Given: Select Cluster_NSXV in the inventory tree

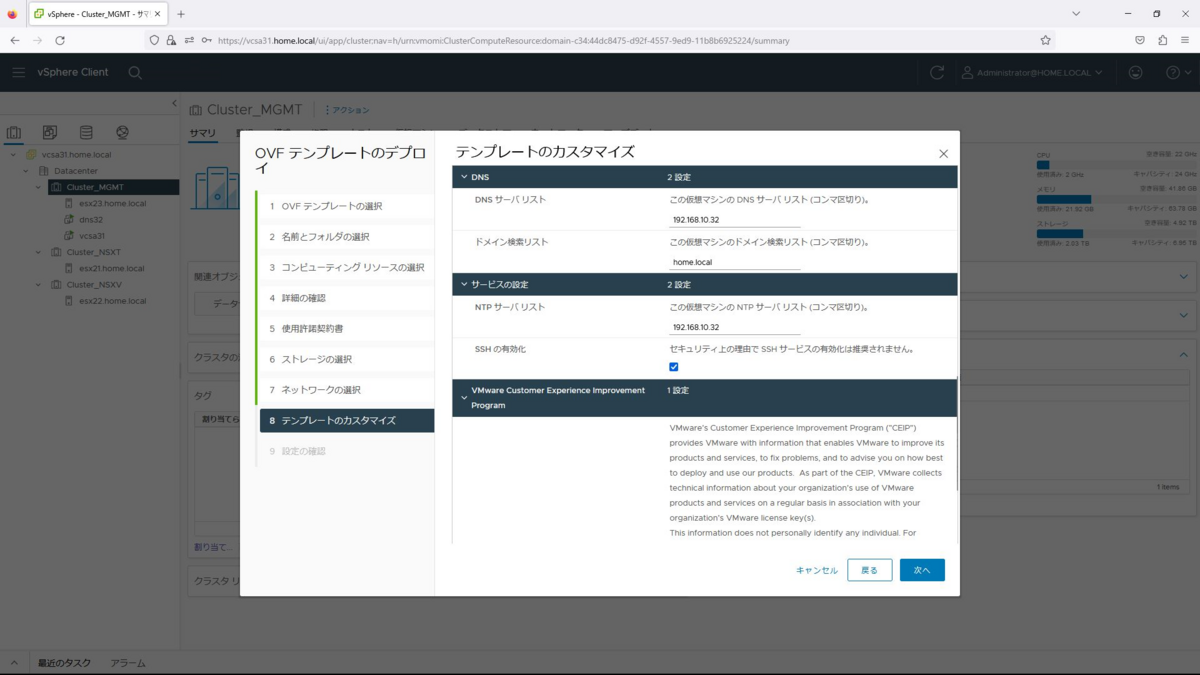Looking at the screenshot, I should coord(93,284).
